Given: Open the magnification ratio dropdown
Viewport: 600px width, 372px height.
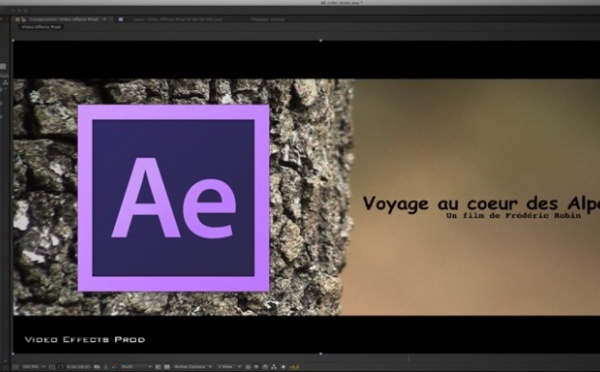Looking at the screenshot, I should 33,367.
